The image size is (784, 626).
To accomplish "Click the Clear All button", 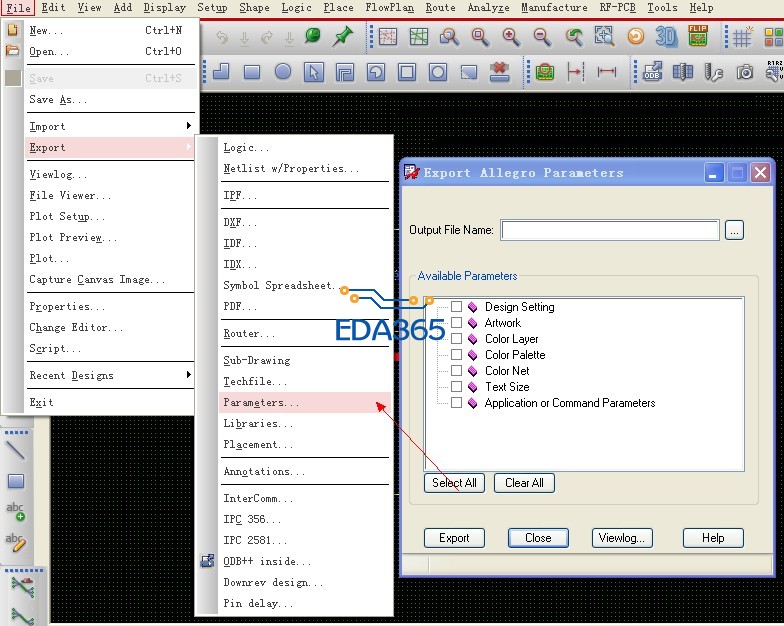I will coord(524,483).
